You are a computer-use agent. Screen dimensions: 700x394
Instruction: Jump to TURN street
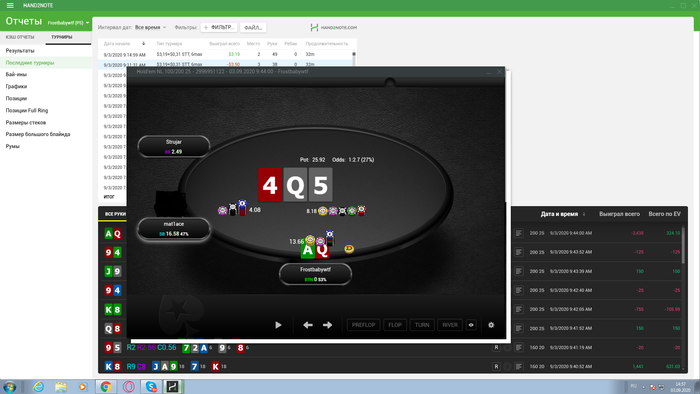pyautogui.click(x=422, y=325)
